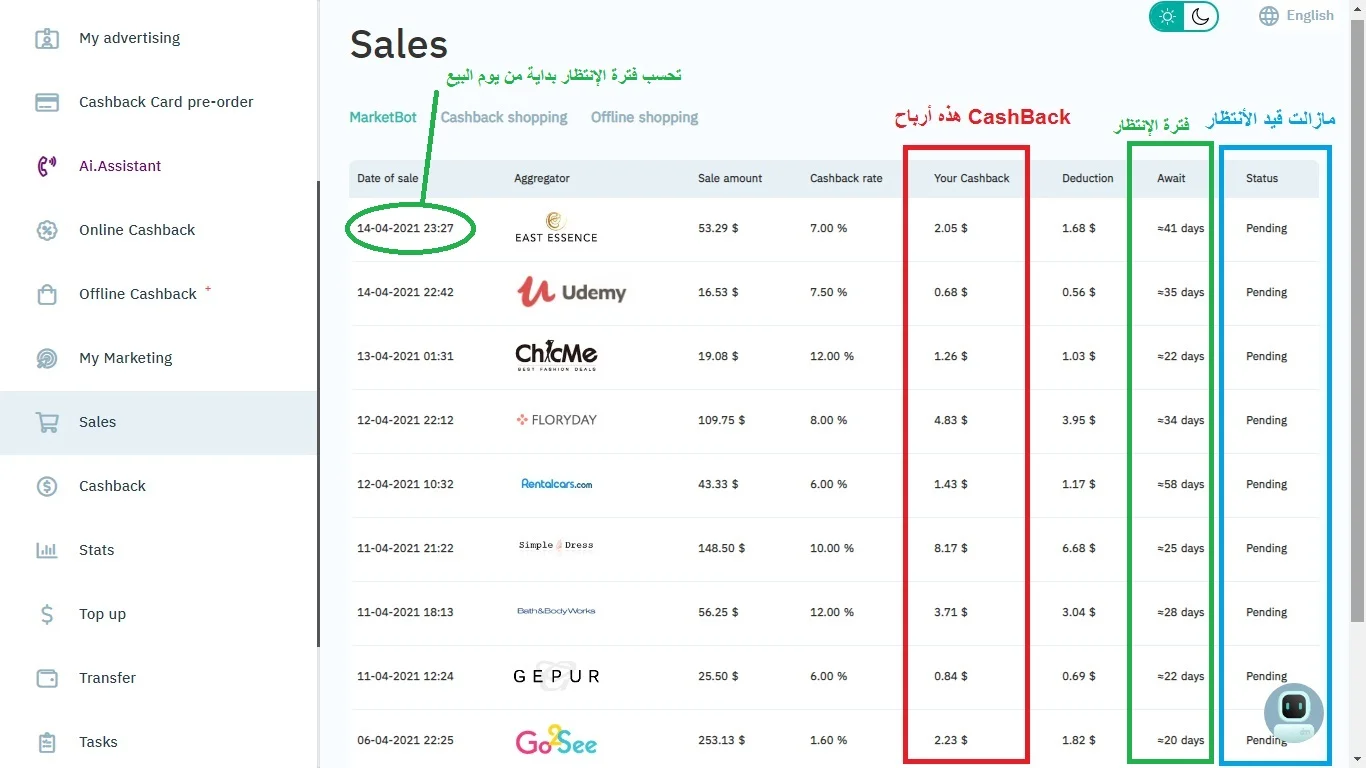This screenshot has height=768, width=1366.
Task: Open Ai.Assistant via its phone icon
Action: [47, 166]
